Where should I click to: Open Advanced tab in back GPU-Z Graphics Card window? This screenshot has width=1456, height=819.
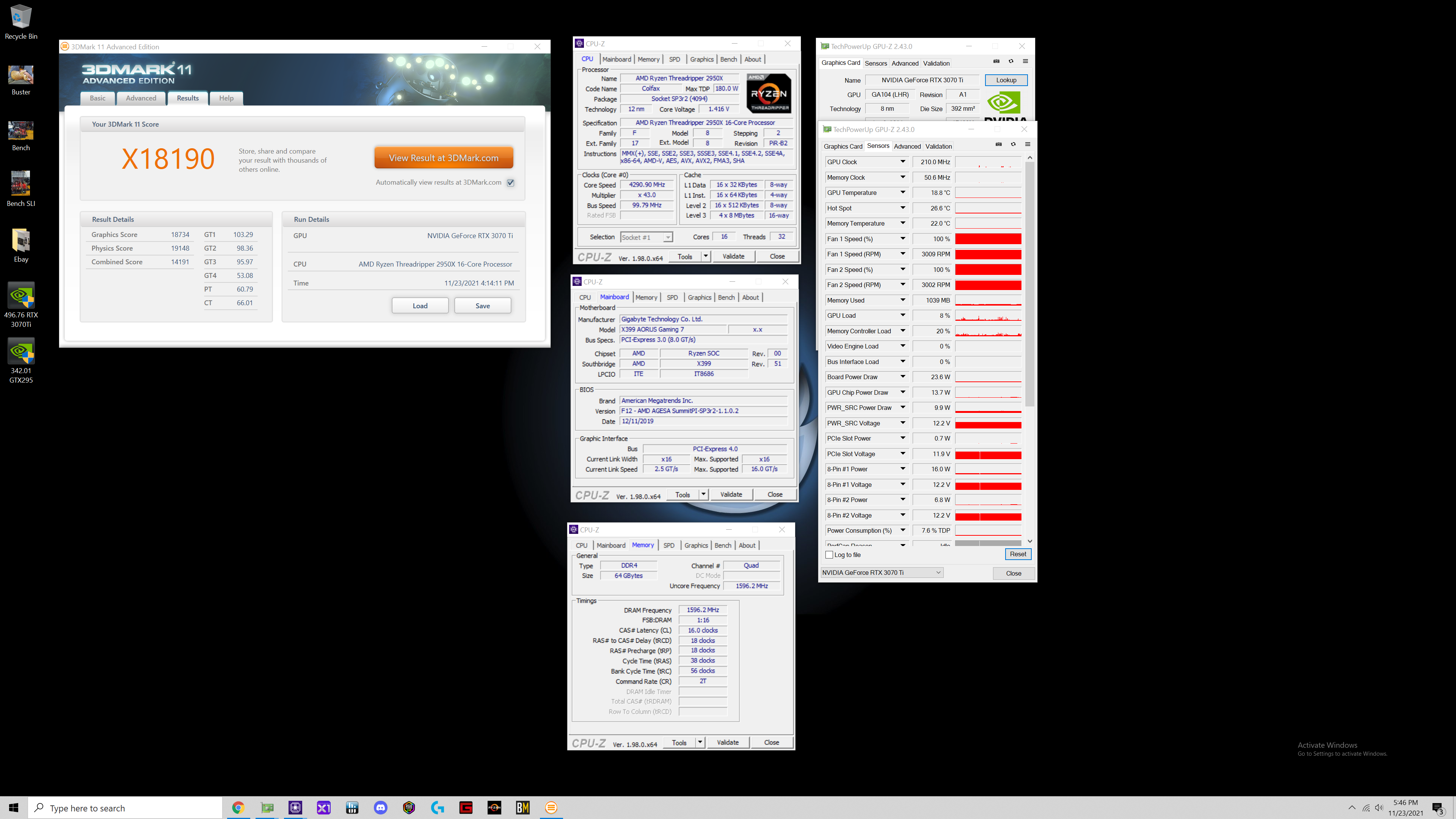[905, 63]
